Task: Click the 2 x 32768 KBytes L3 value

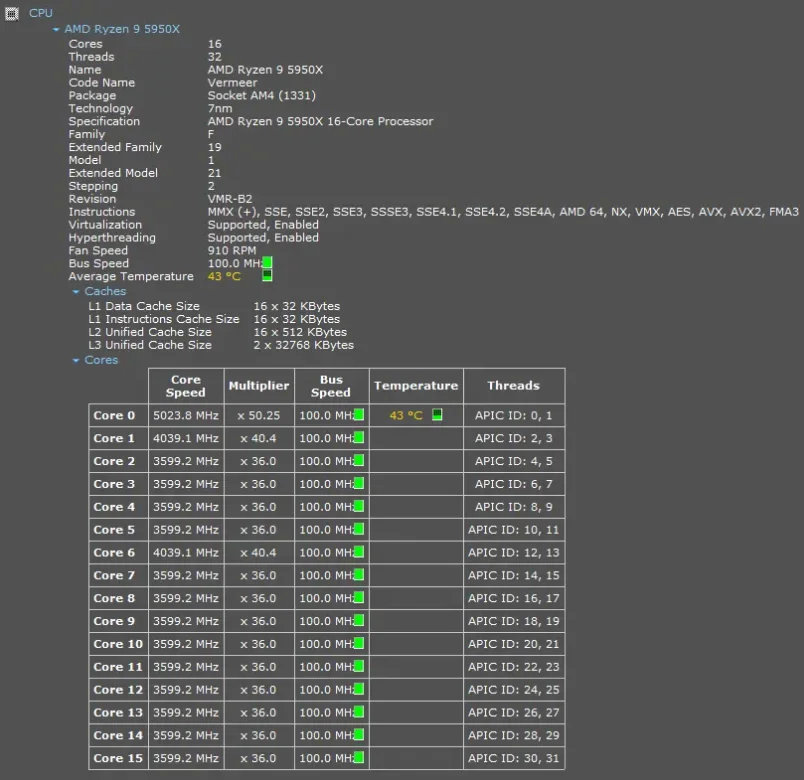Action: (304, 345)
